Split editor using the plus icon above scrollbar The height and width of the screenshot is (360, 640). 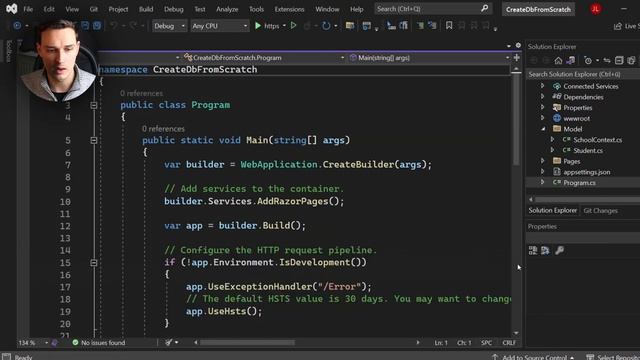click(517, 58)
